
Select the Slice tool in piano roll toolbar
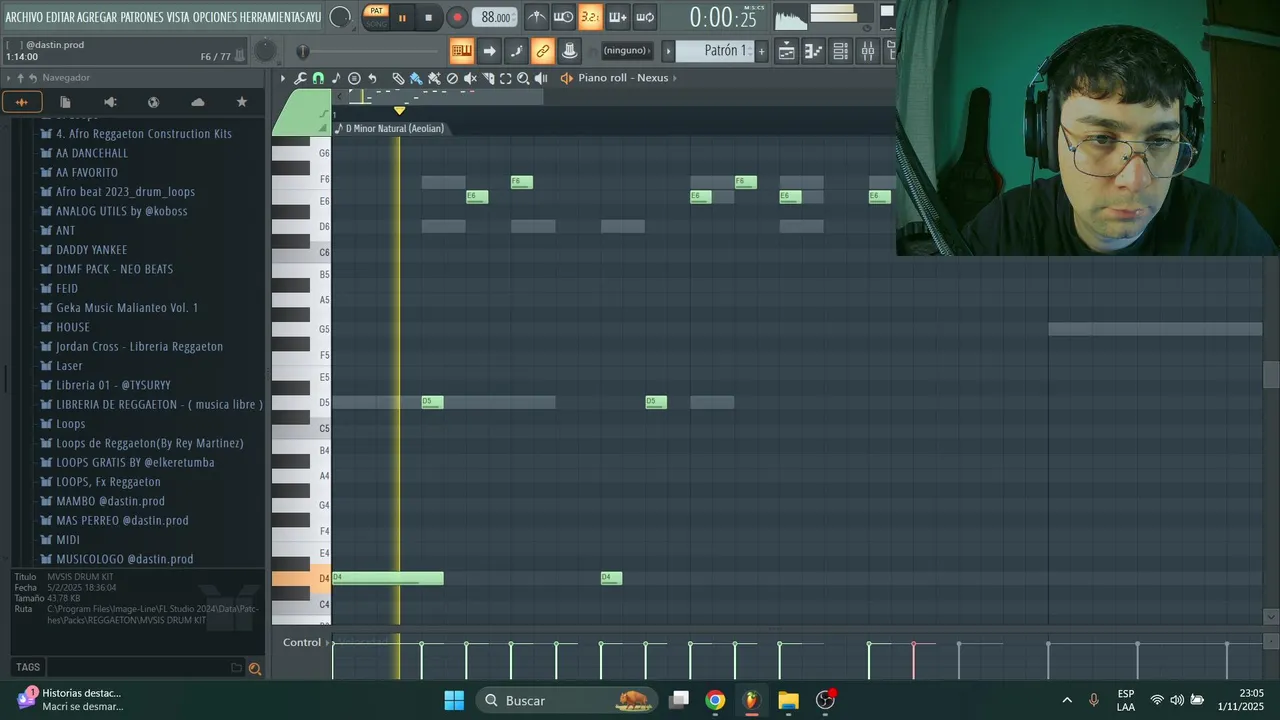tap(488, 78)
